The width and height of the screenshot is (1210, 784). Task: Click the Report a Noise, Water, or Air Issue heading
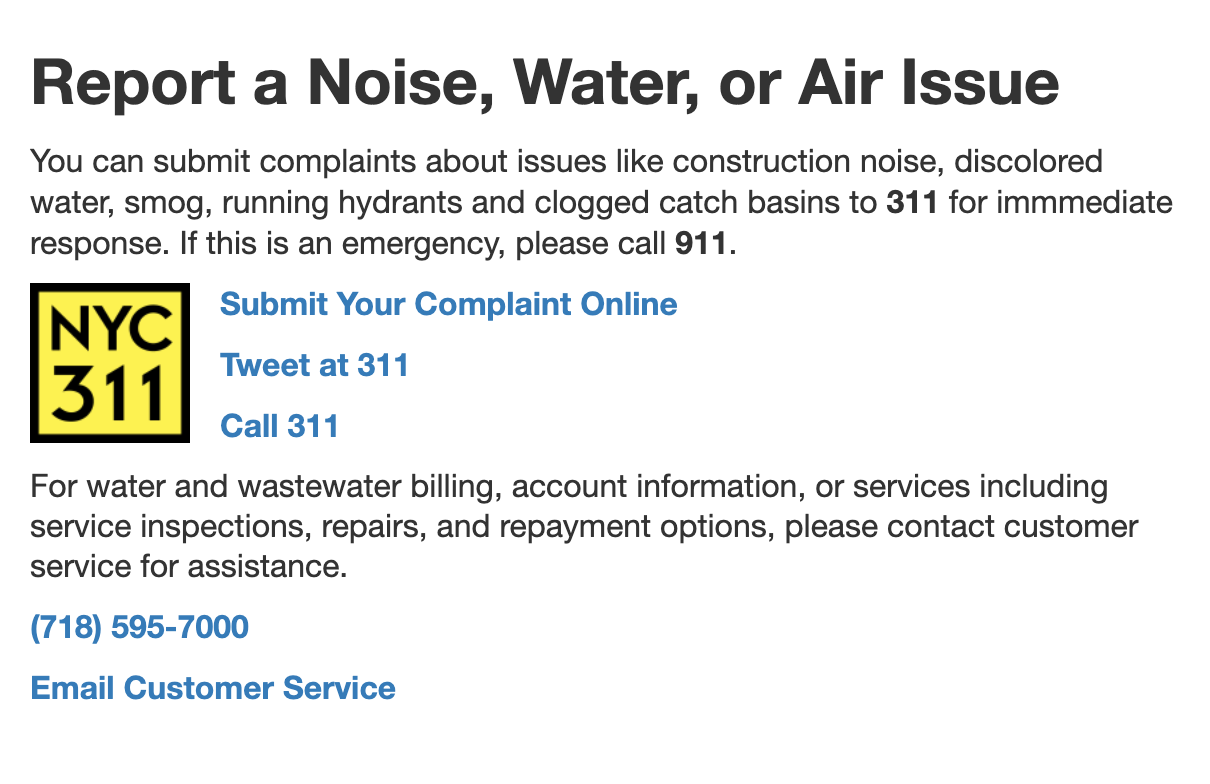click(545, 84)
